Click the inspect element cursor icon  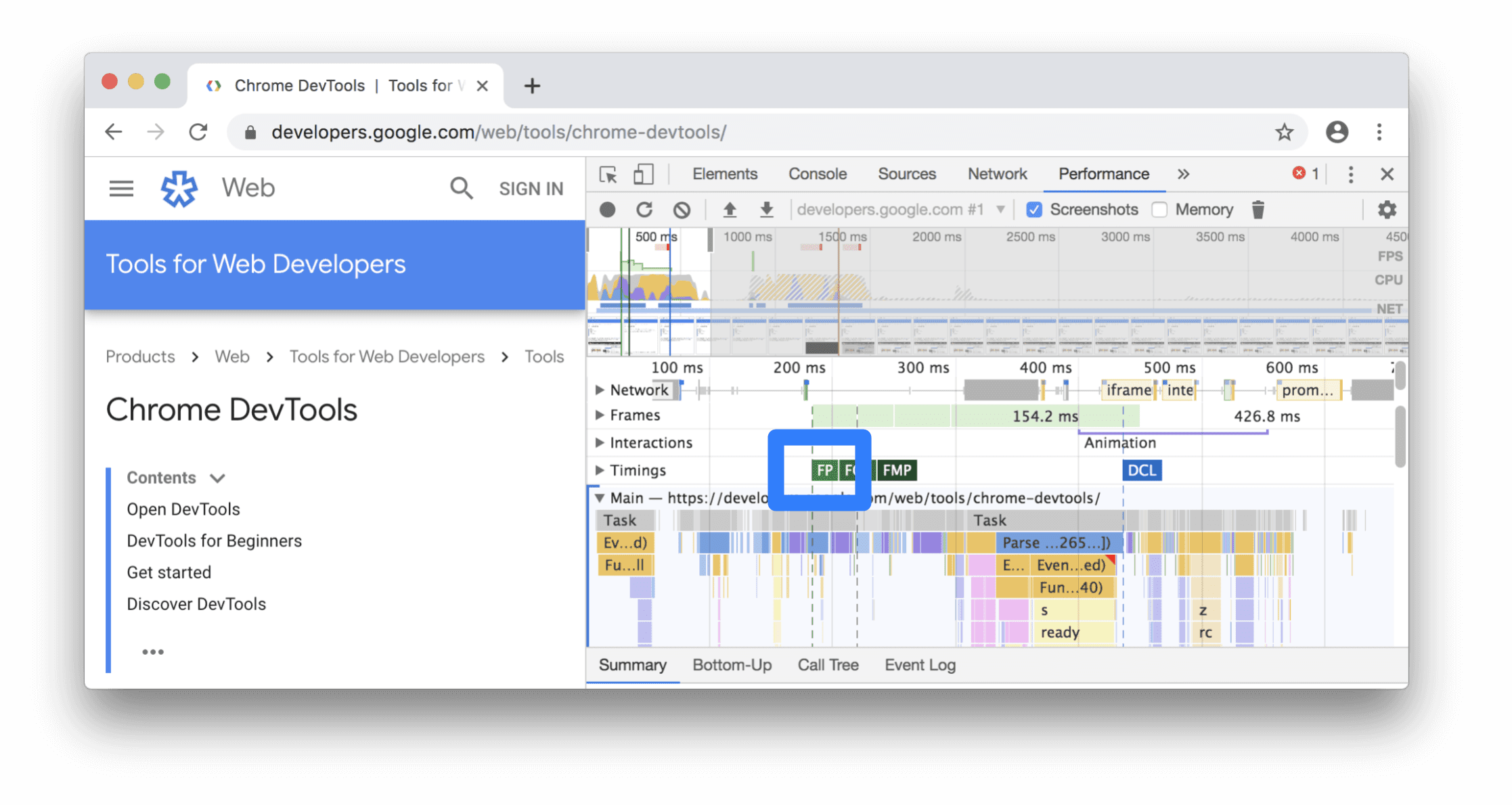pyautogui.click(x=607, y=173)
